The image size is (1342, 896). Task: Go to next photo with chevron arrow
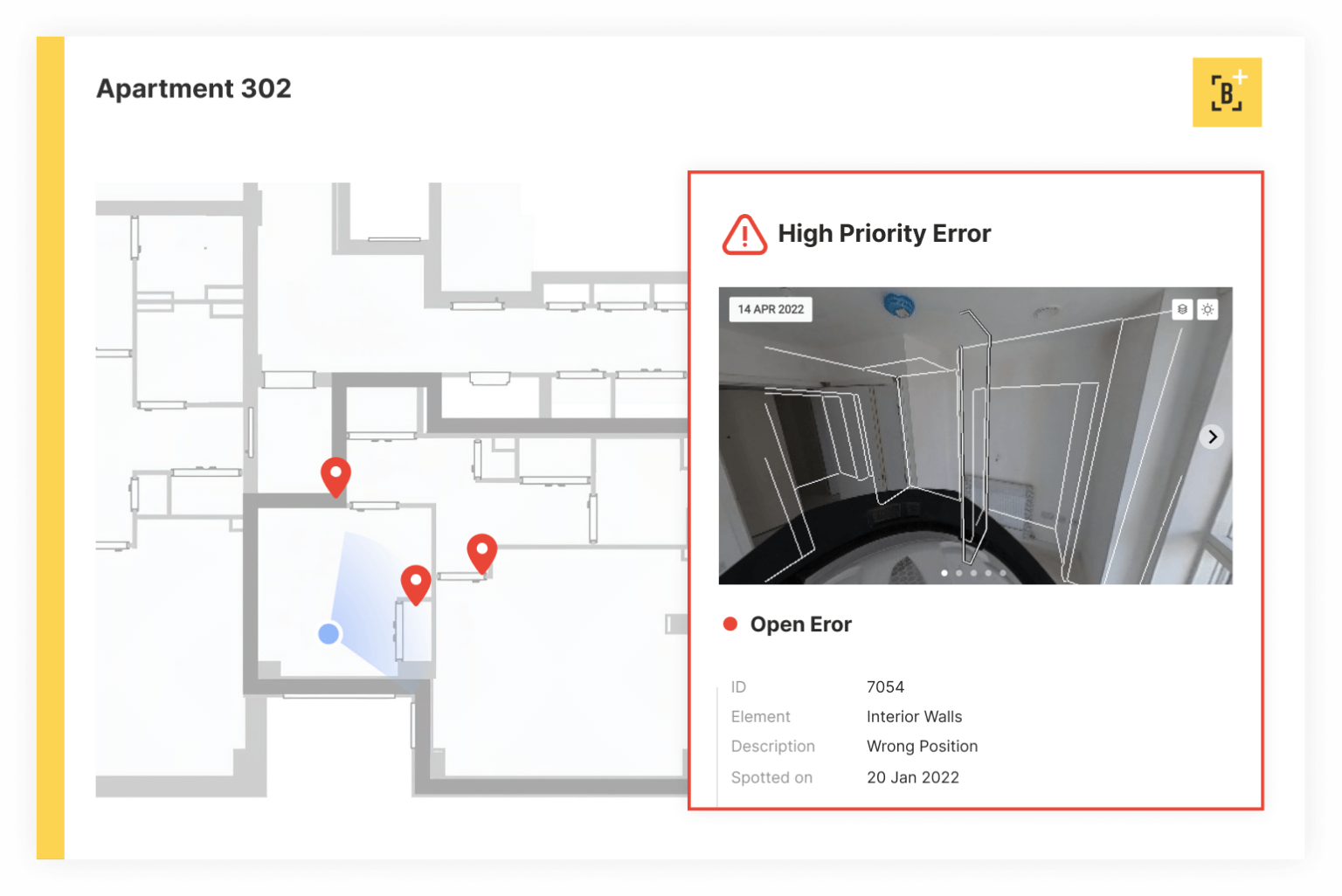1212,437
